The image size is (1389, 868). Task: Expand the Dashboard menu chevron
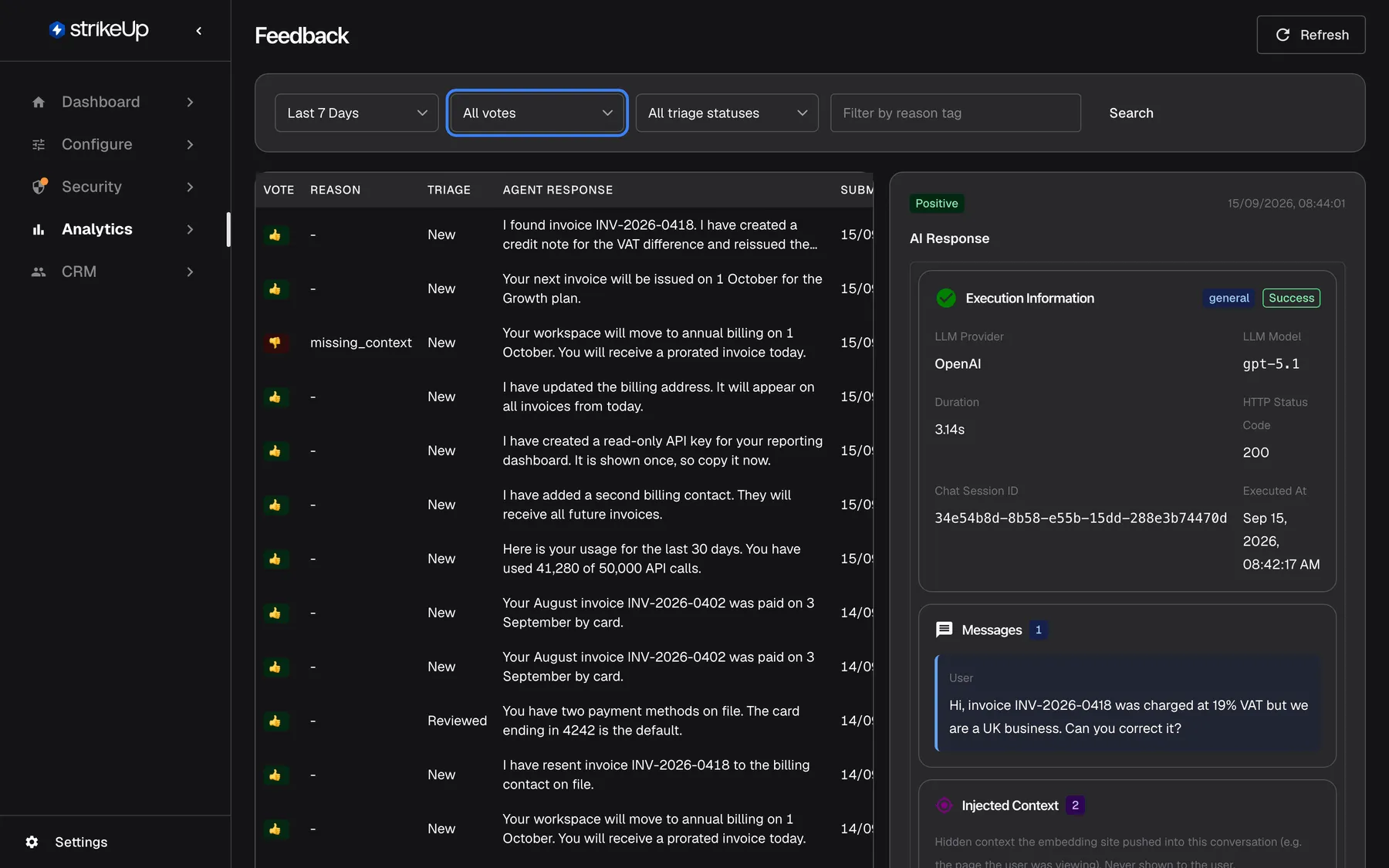190,102
